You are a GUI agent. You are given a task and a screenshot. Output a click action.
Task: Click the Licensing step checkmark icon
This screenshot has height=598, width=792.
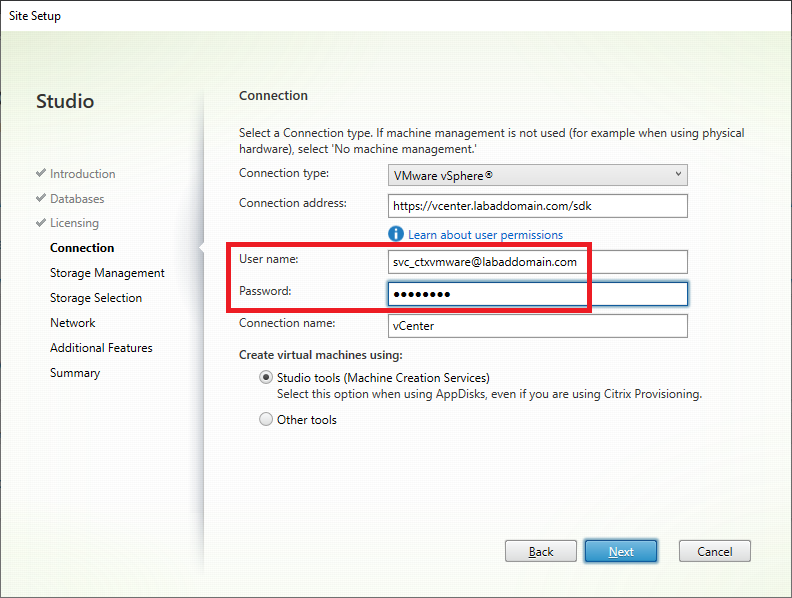click(x=41, y=223)
